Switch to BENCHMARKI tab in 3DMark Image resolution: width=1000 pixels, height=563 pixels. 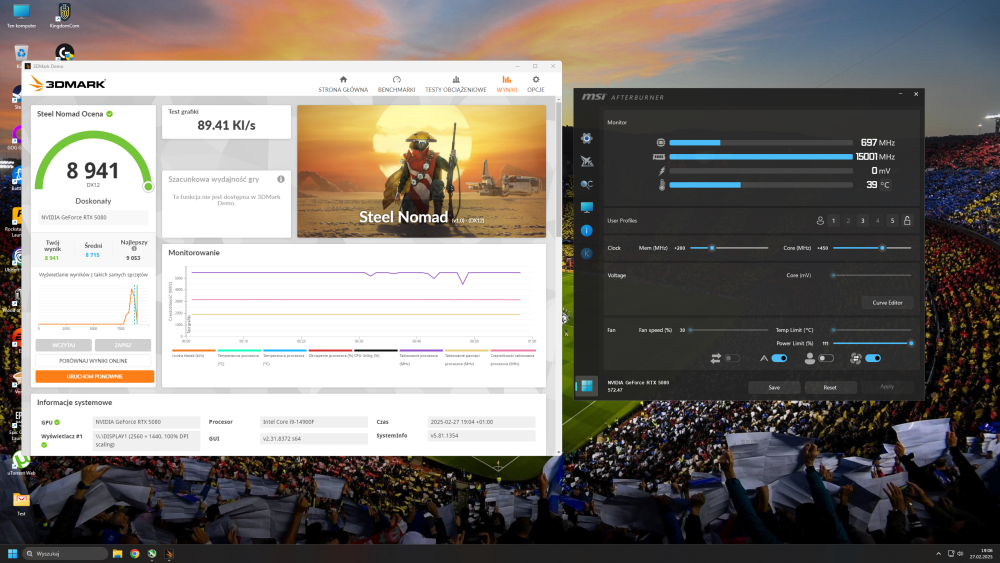click(x=396, y=84)
